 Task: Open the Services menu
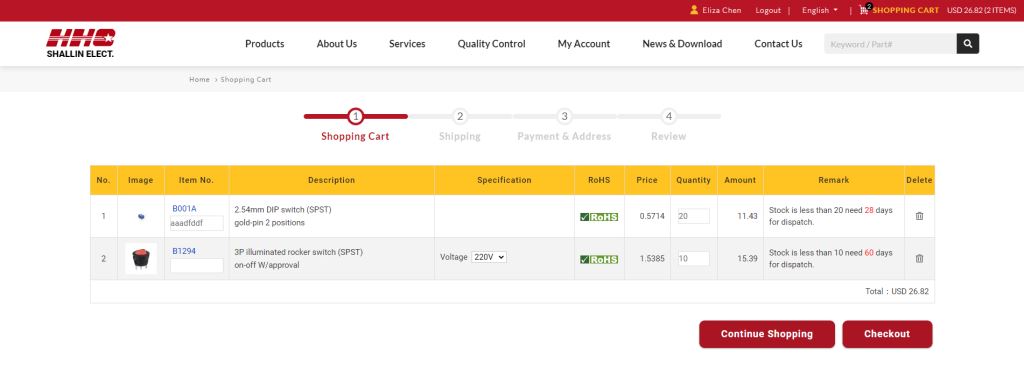click(x=407, y=44)
